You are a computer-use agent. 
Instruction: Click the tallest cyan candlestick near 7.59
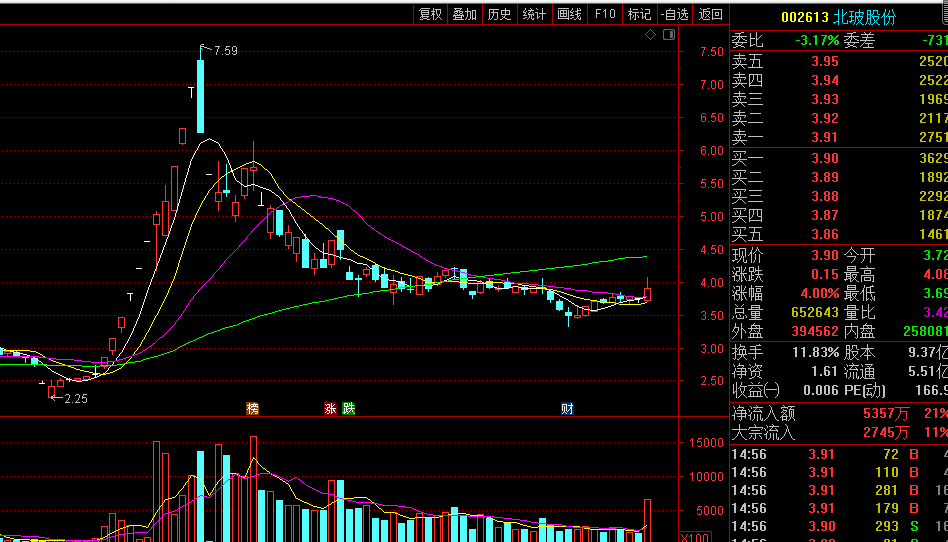click(201, 96)
